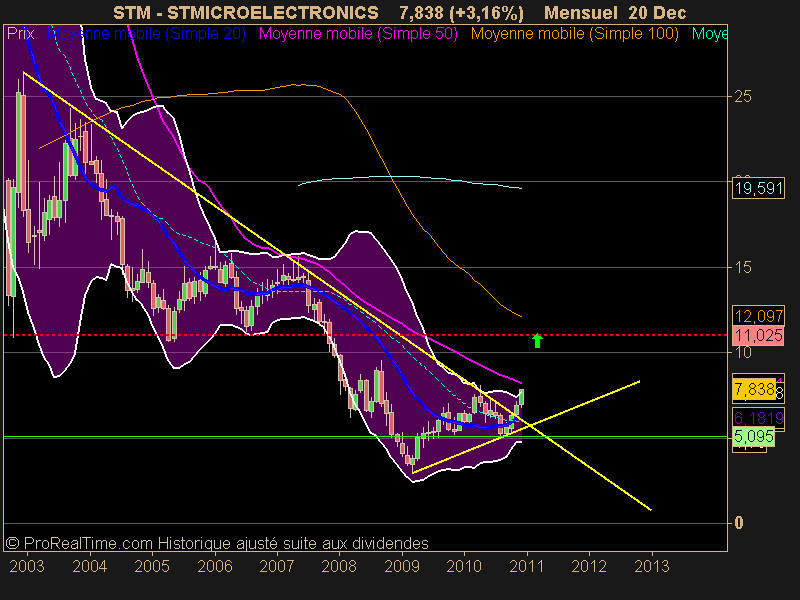
Task: Click the 19,591 price label
Action: (x=759, y=188)
